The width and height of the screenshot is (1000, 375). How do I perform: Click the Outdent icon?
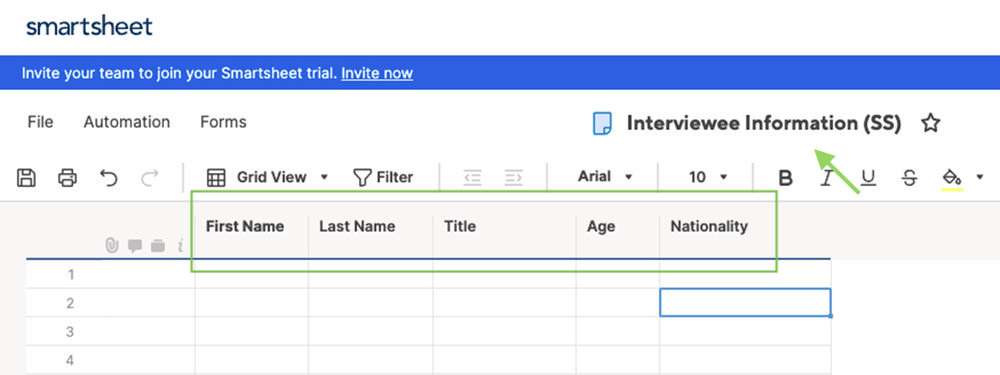pyautogui.click(x=472, y=177)
